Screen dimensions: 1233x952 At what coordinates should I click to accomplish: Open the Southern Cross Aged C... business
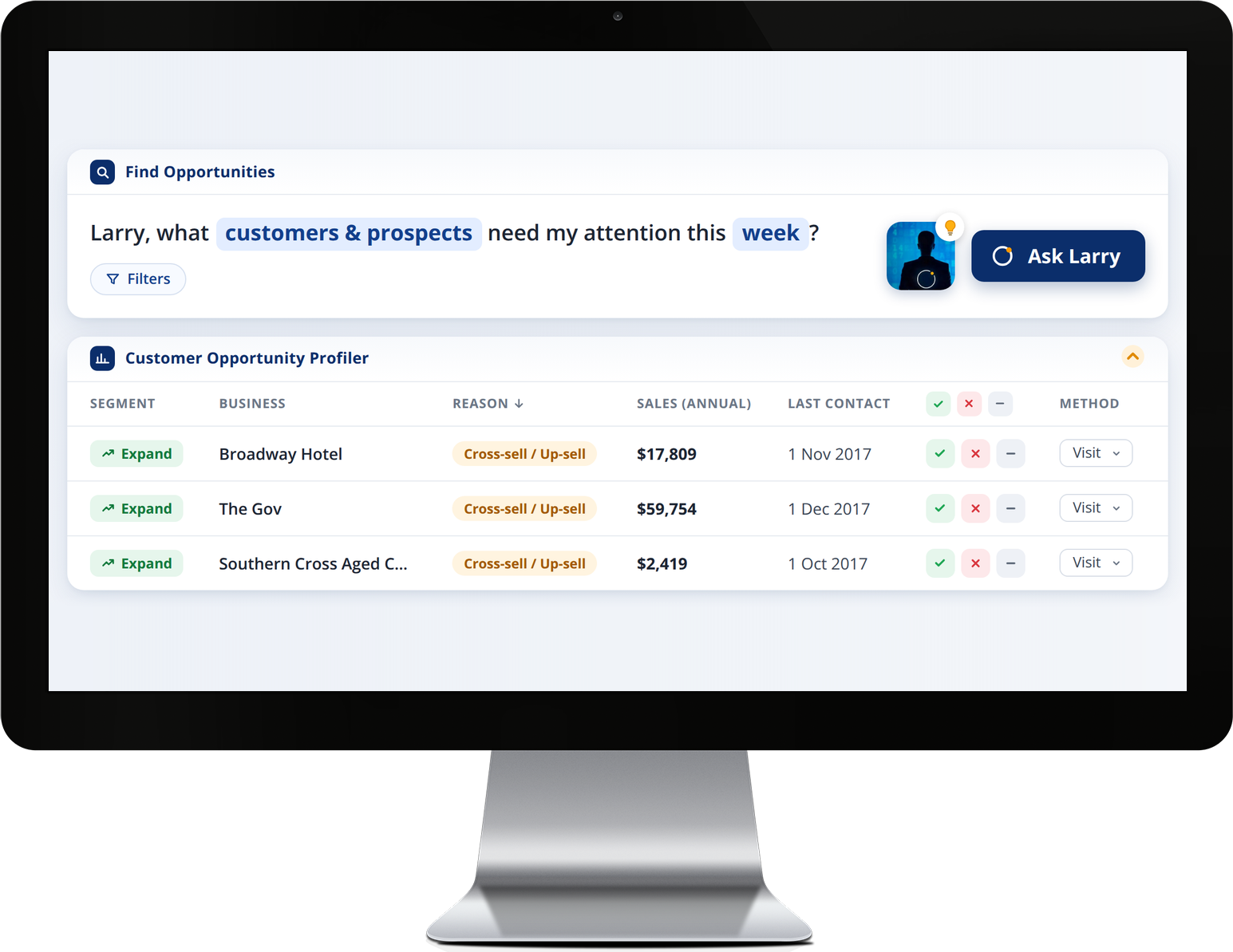click(x=314, y=564)
